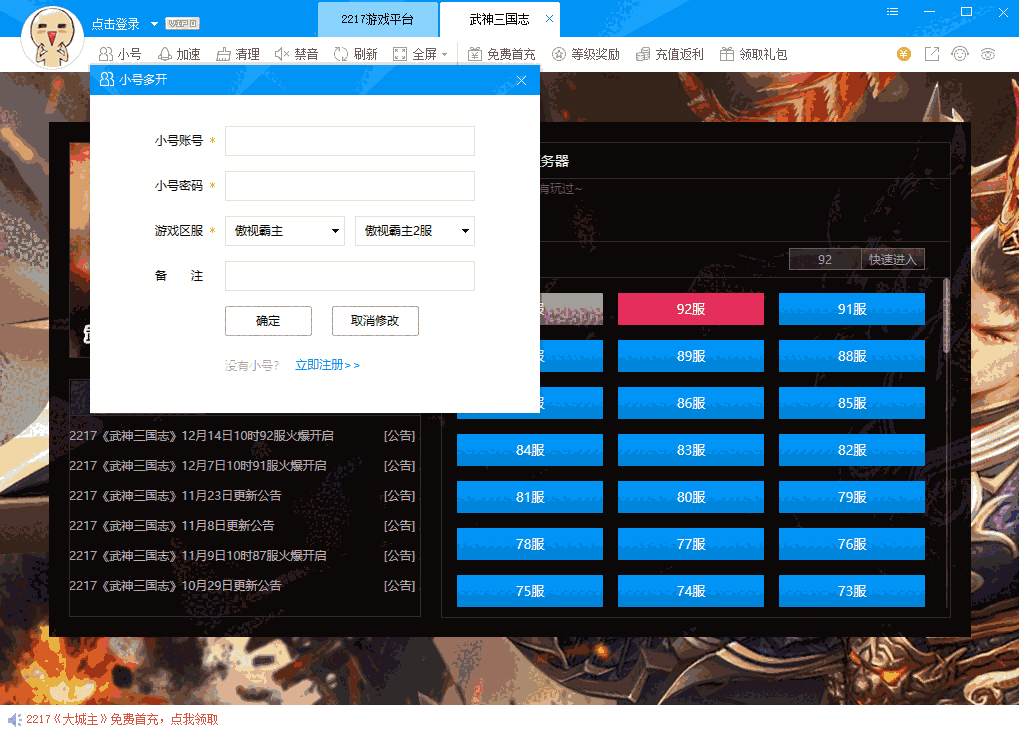Open 免费首充 free recharge icon
Screen dimensions: 1019x732
(476, 54)
